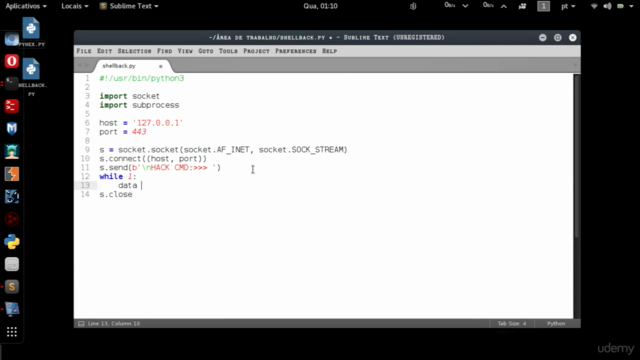Click the '127.0.0.1' host string
This screenshot has height=360, width=640.
(x=158, y=123)
